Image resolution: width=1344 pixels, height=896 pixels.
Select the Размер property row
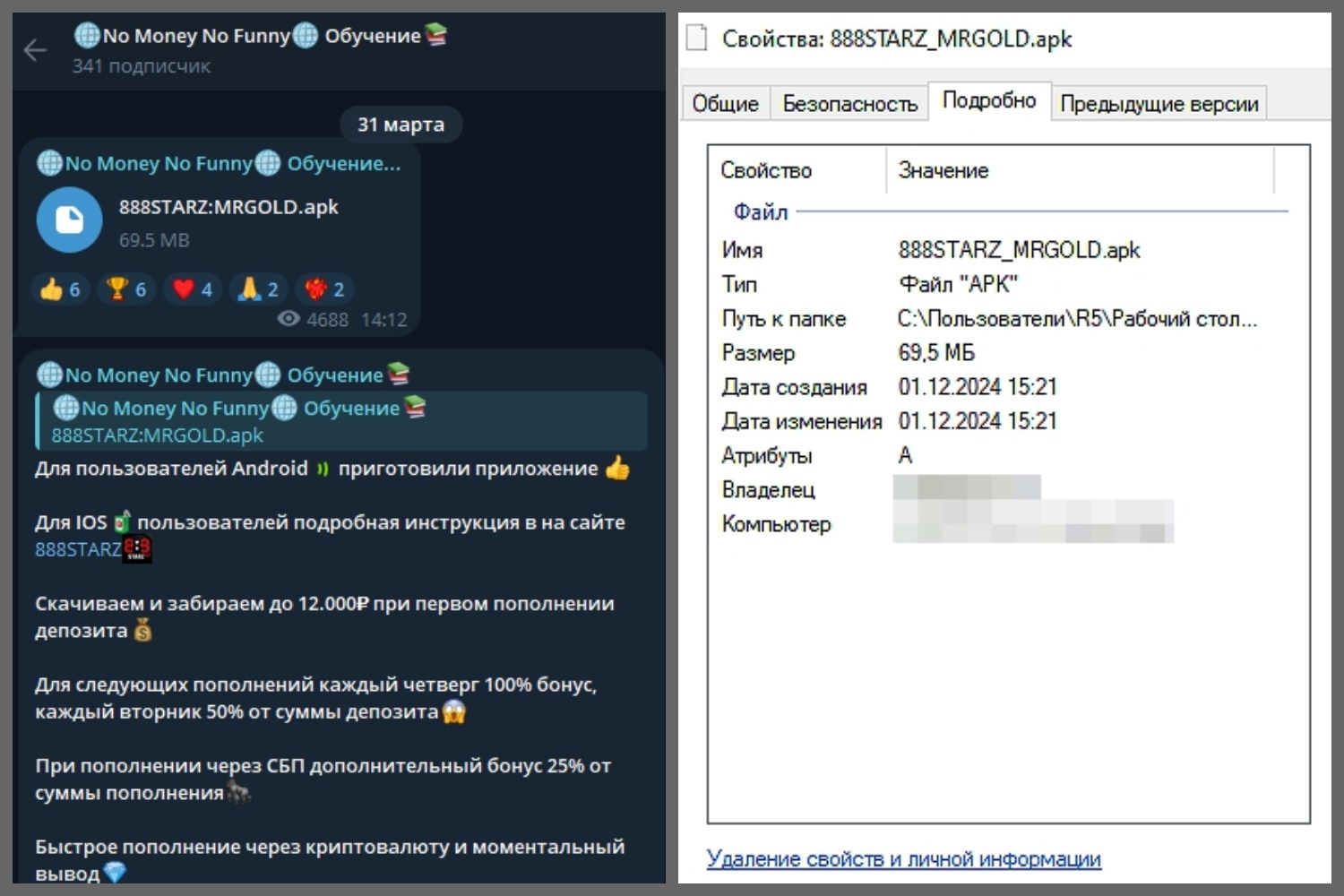[935, 353]
